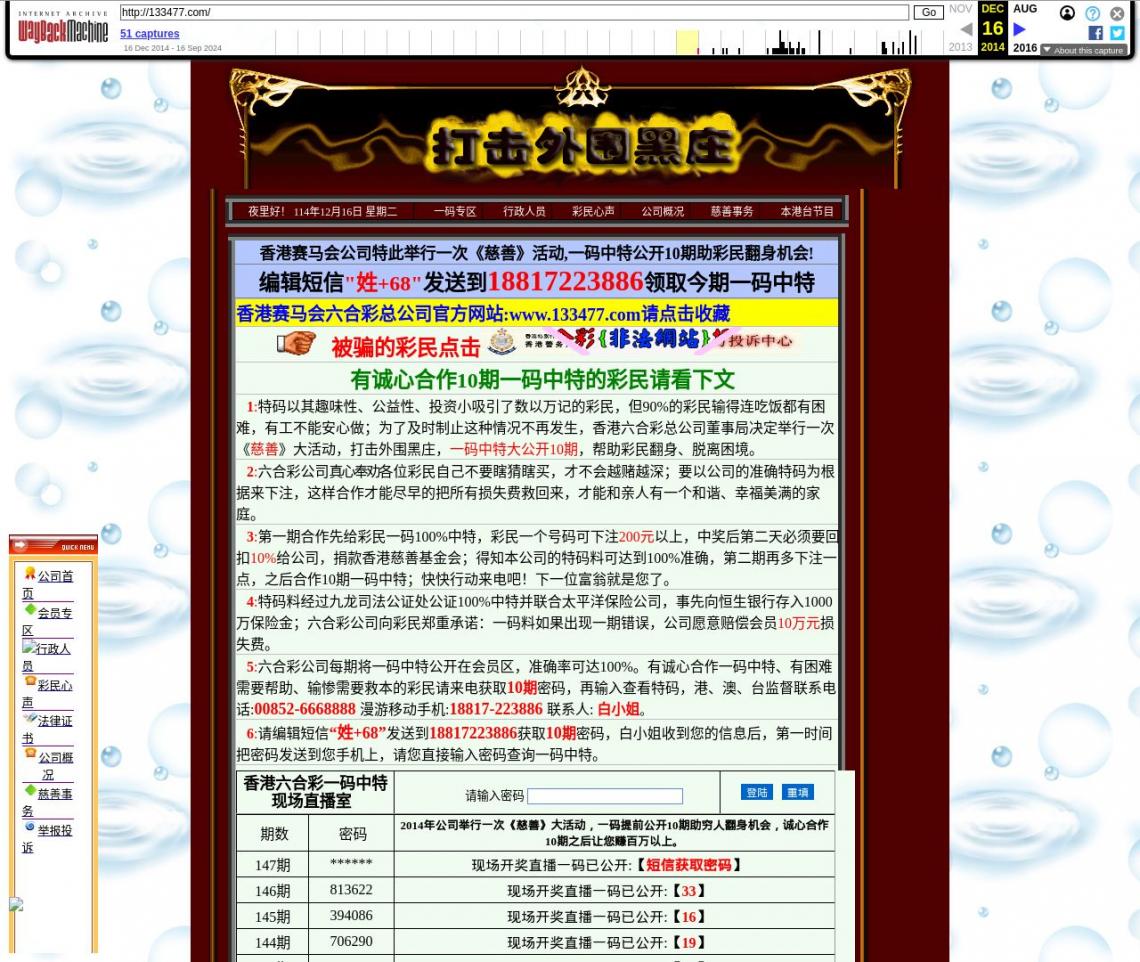
Task: Close the Wayback Machine toolbar
Action: [1117, 13]
